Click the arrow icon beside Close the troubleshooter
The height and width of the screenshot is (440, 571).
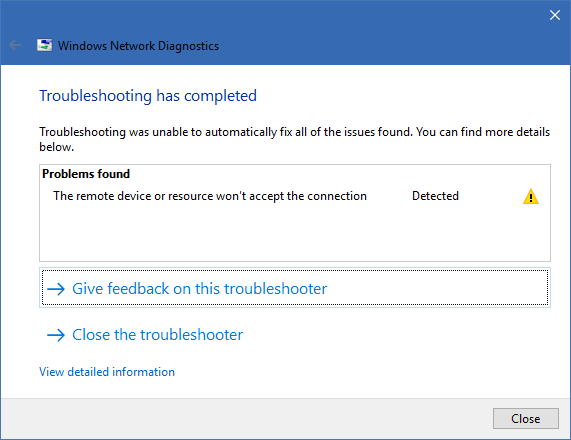point(56,335)
